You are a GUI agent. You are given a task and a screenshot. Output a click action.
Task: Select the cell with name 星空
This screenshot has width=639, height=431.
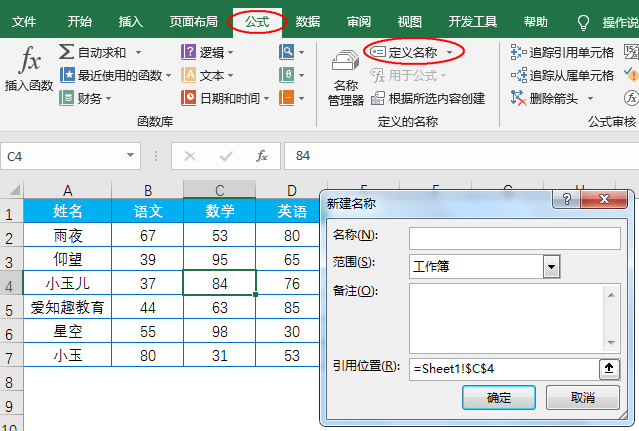pyautogui.click(x=67, y=331)
